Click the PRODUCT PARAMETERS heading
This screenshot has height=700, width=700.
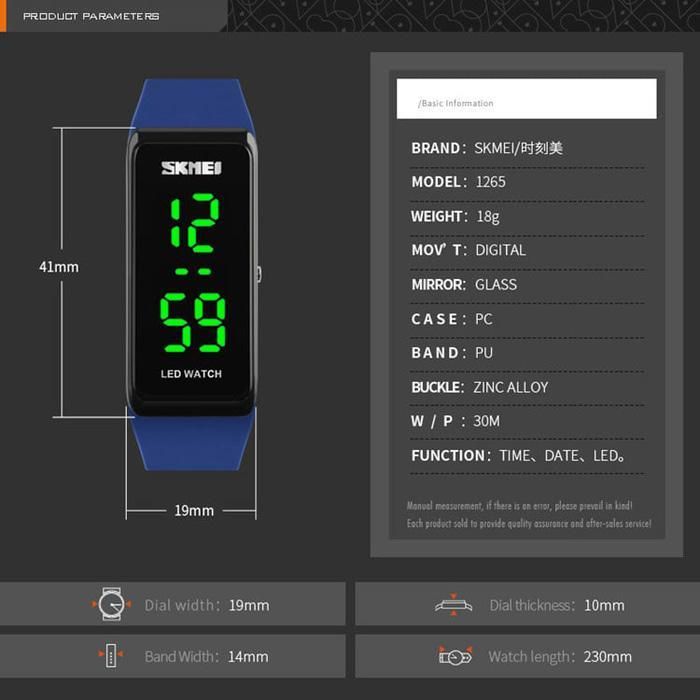(x=91, y=16)
